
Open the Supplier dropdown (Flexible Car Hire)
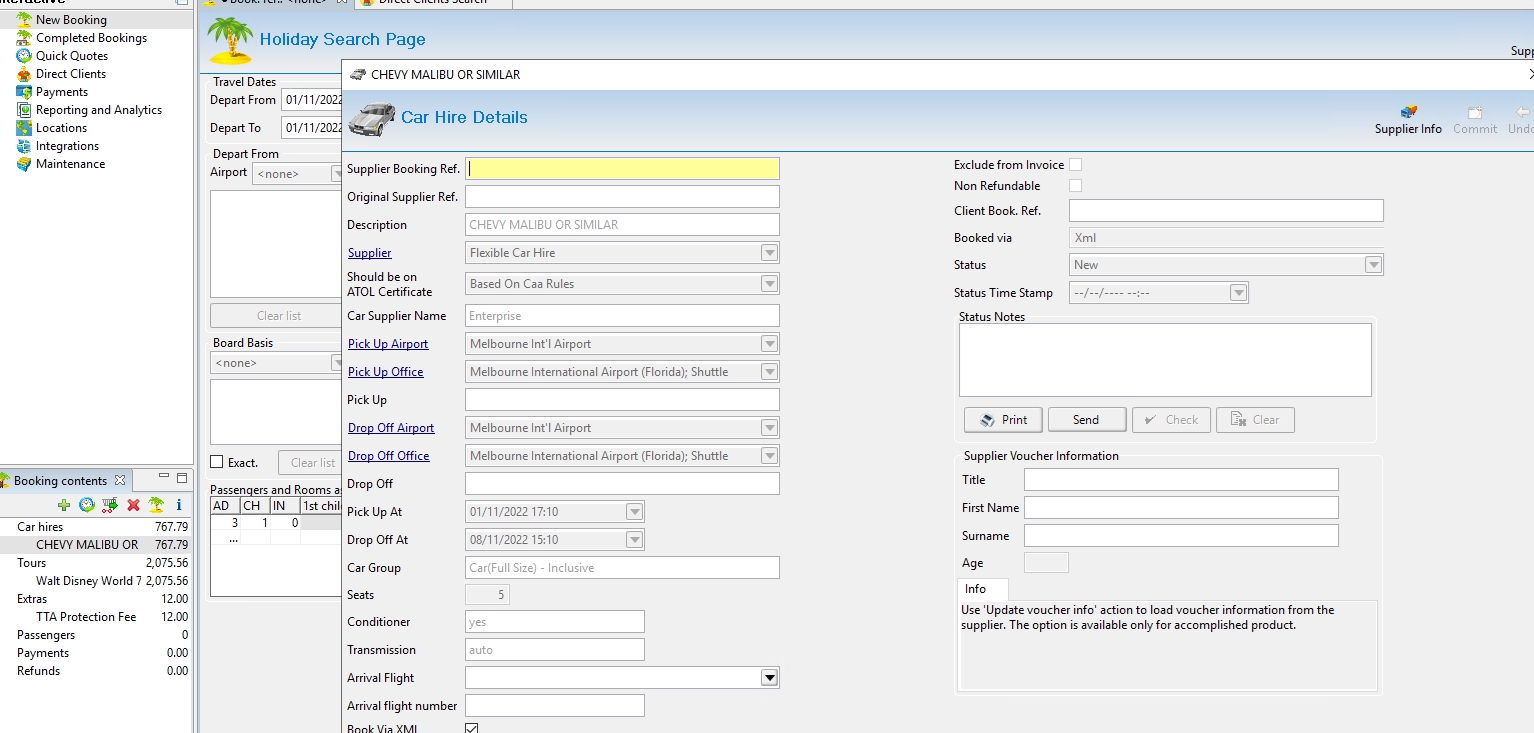pyautogui.click(x=769, y=253)
